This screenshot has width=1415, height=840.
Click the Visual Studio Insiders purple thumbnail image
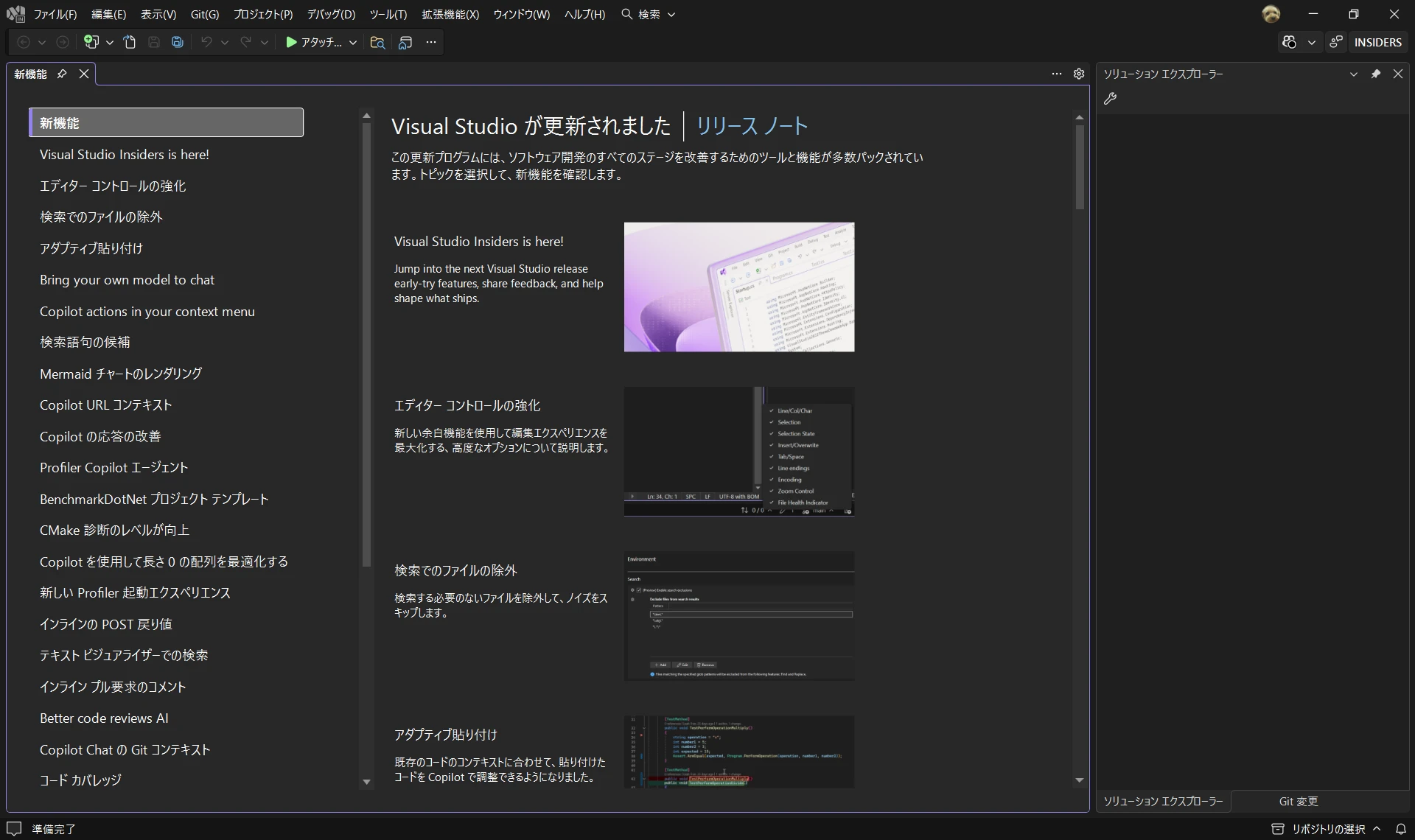[x=738, y=287]
